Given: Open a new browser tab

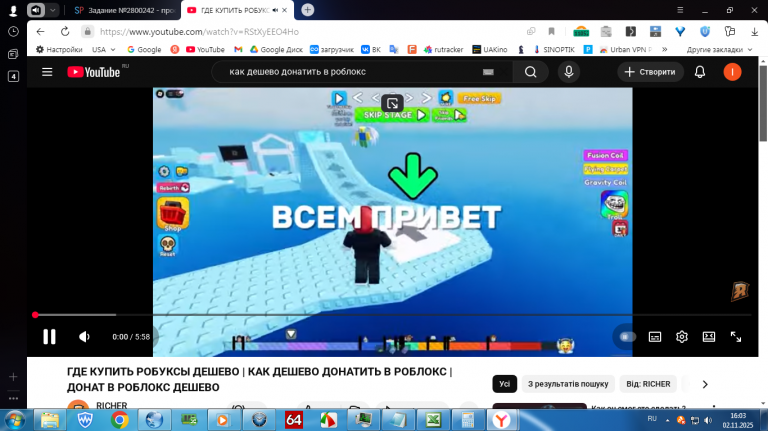Looking at the screenshot, I should (308, 10).
